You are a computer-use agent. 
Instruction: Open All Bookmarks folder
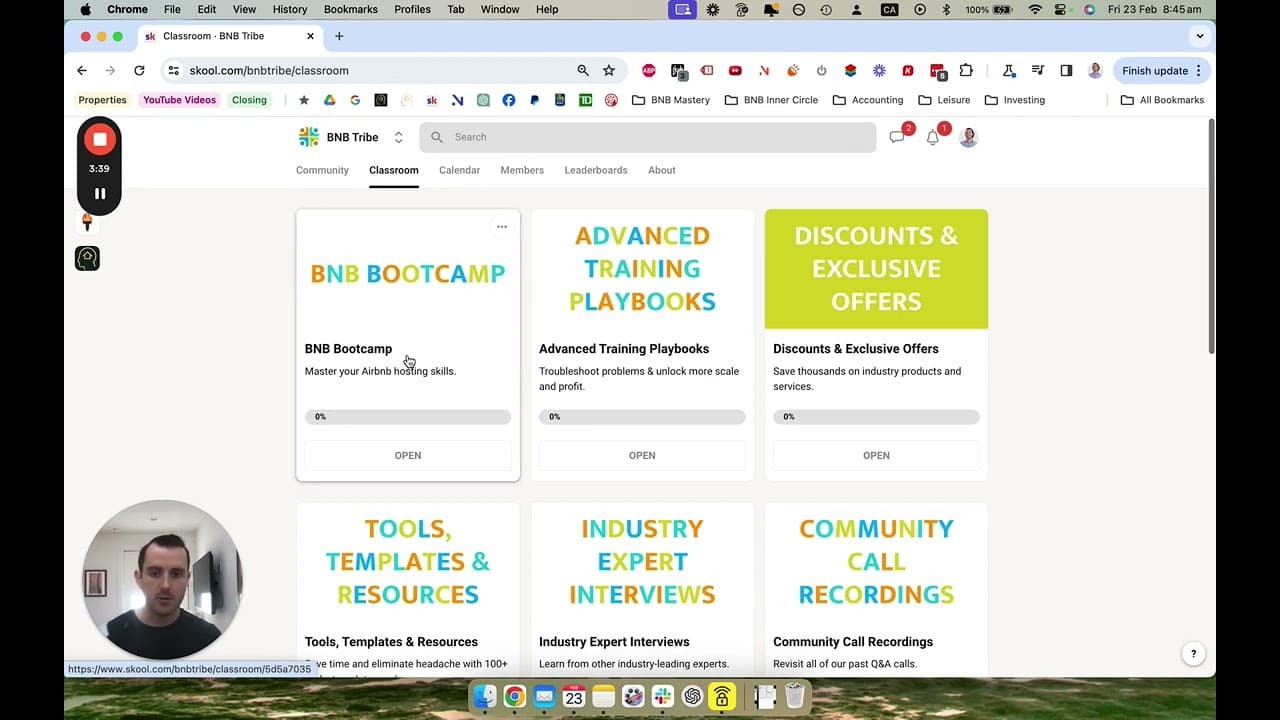(x=1162, y=100)
